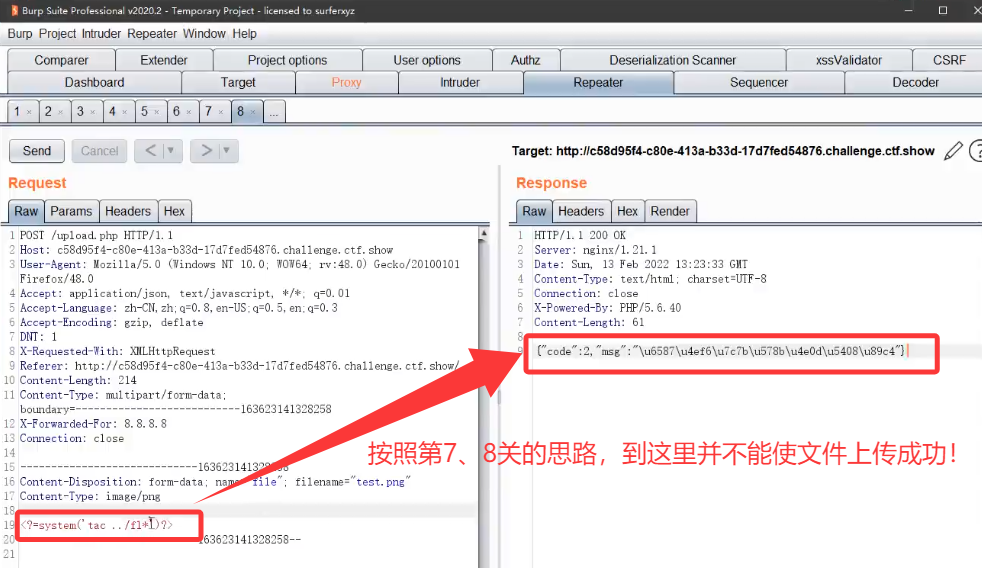
Task: Close Repeater tab 2
Action: 61,112
